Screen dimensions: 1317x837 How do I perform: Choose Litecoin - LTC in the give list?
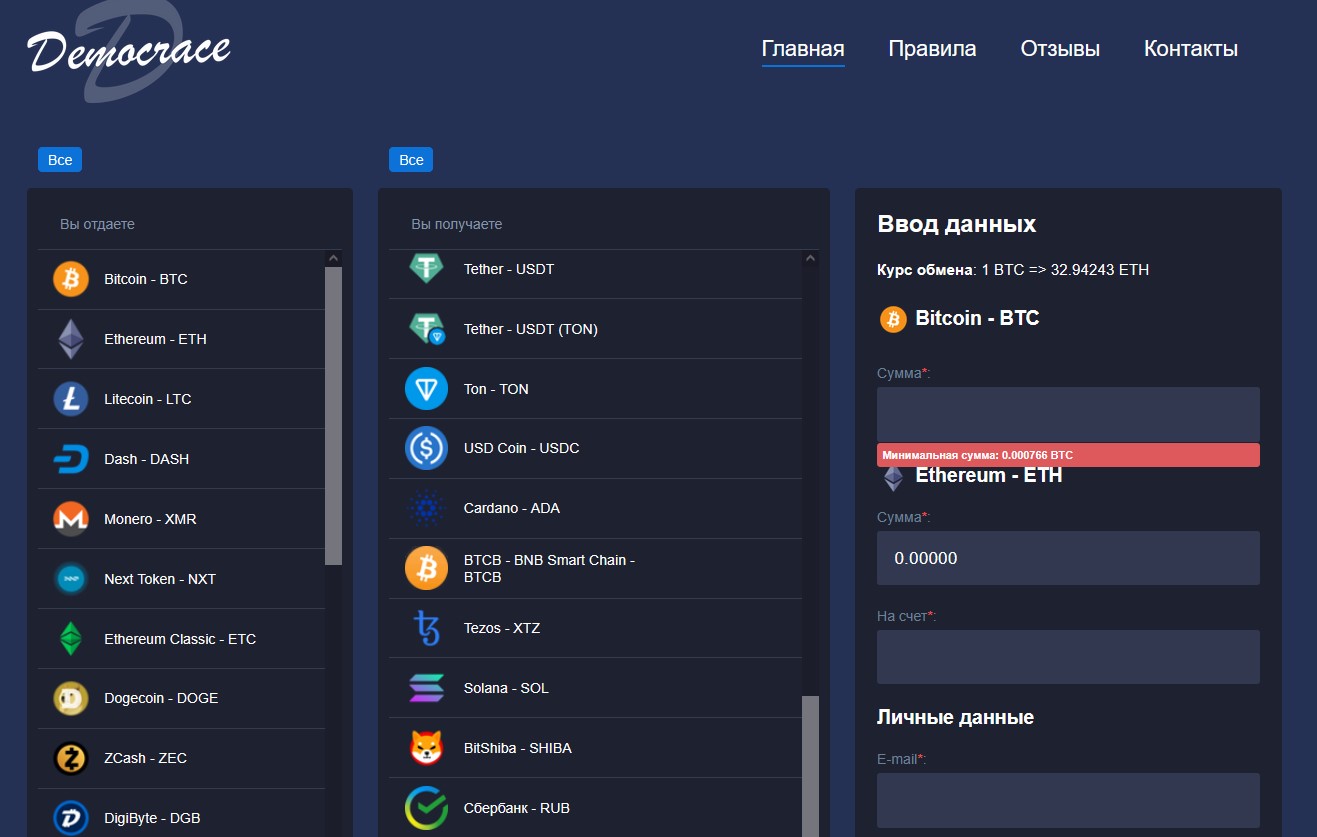[x=181, y=399]
